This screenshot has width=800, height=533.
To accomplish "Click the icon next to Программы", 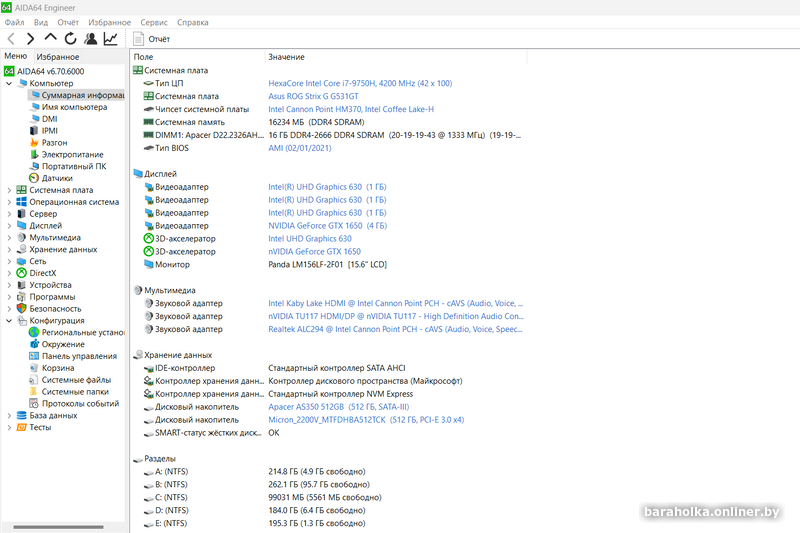I will [x=21, y=297].
